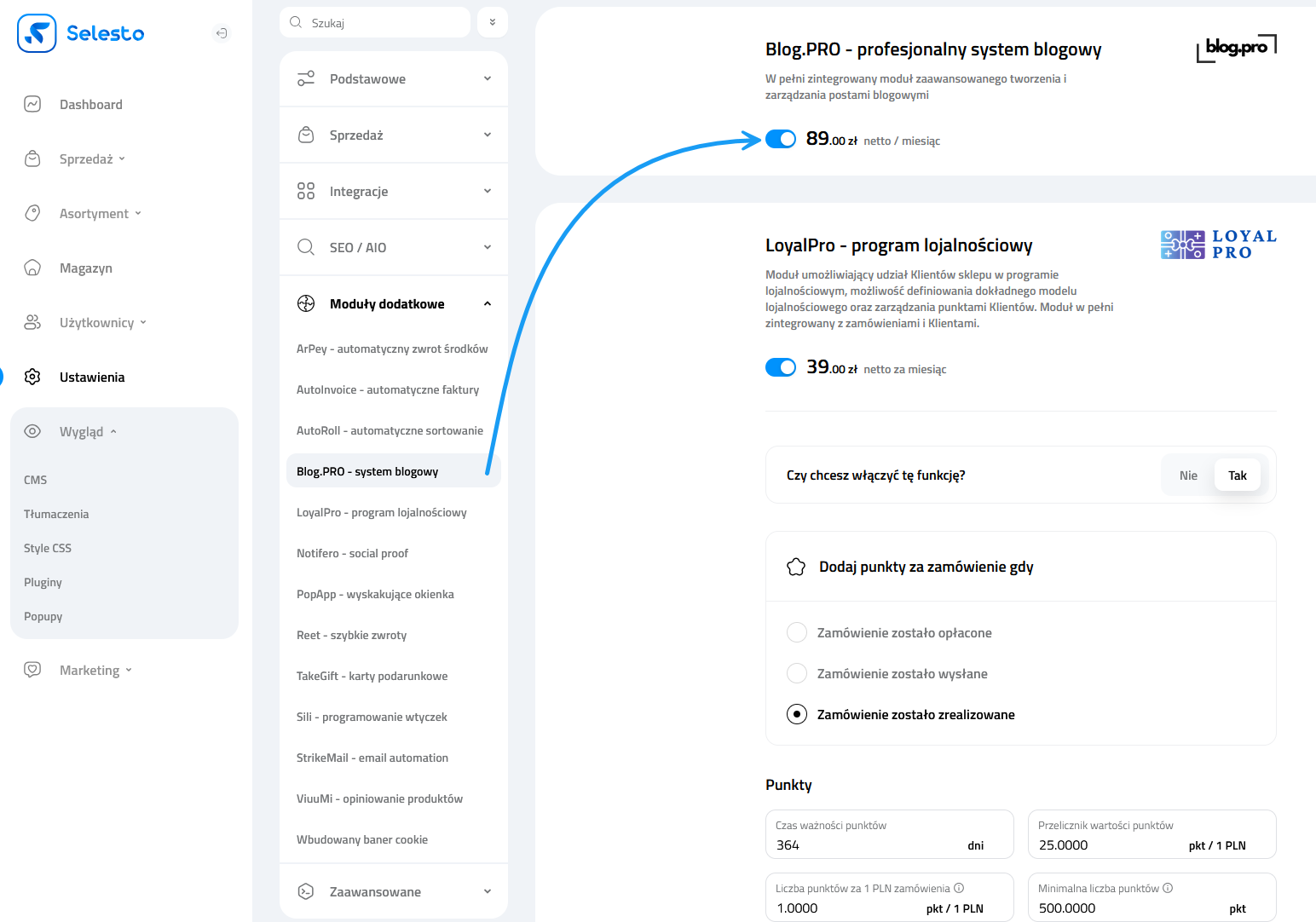Click the Magazyn warehouse icon

click(x=32, y=268)
